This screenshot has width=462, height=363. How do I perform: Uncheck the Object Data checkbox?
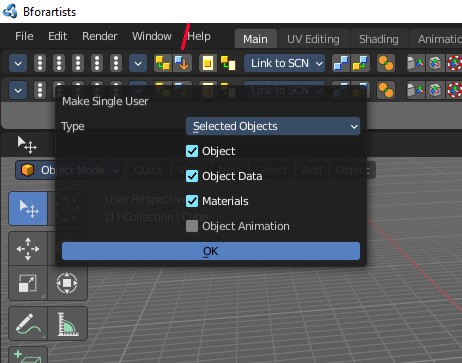(x=192, y=176)
